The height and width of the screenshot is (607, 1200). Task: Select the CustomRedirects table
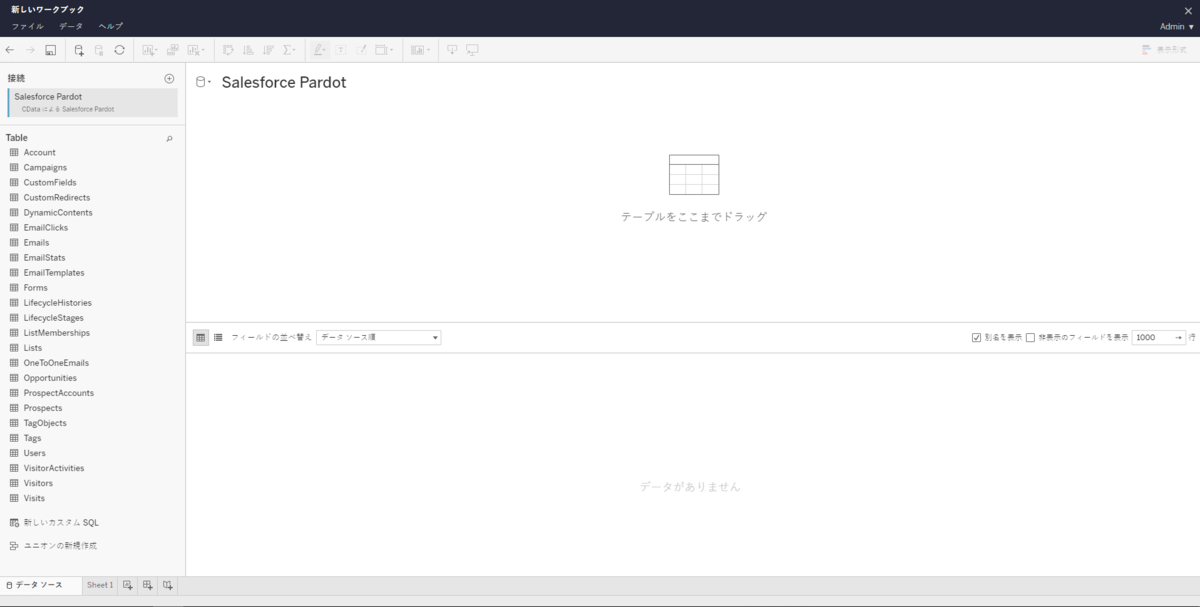point(57,197)
